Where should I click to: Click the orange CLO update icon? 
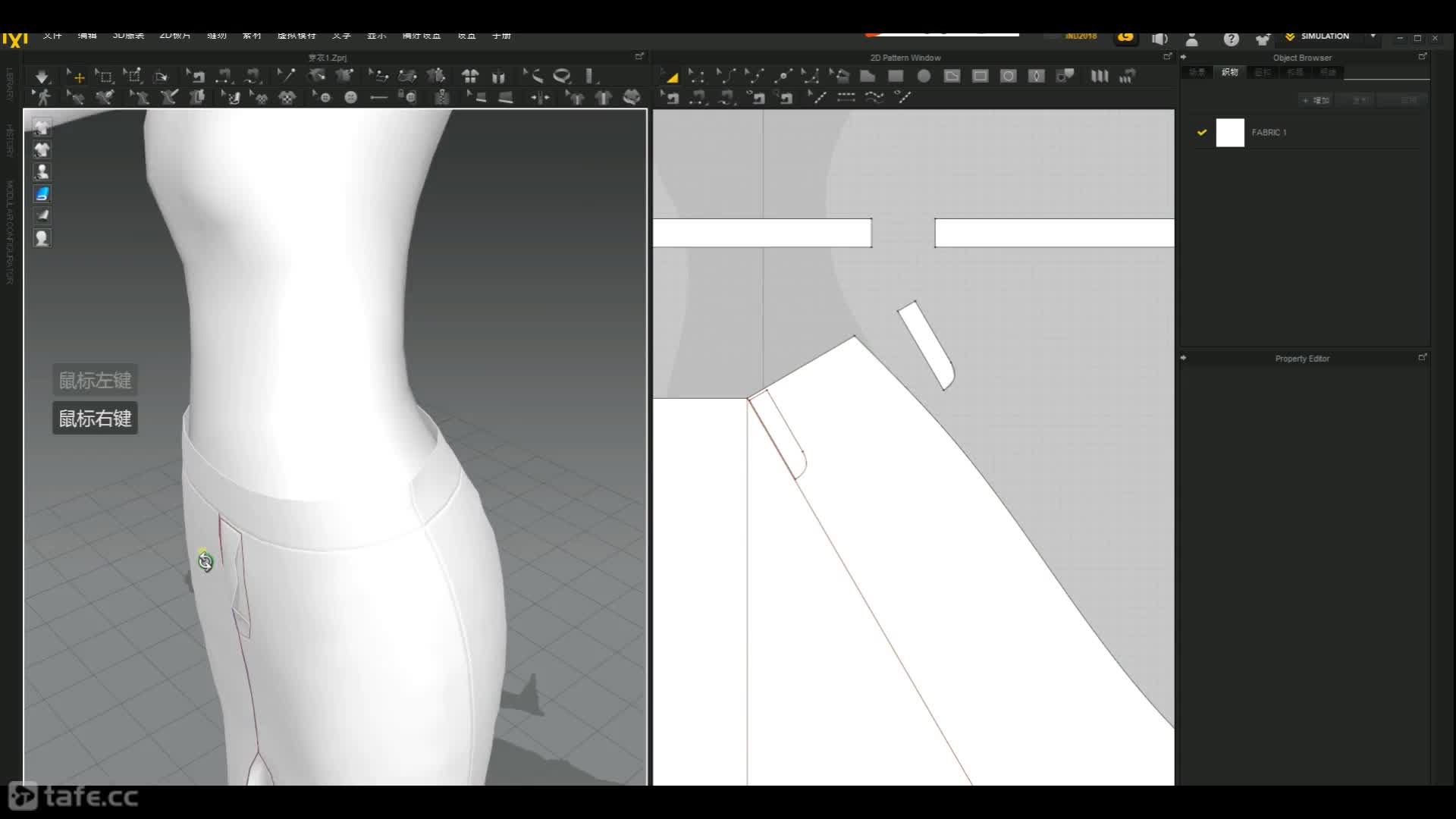(1126, 36)
